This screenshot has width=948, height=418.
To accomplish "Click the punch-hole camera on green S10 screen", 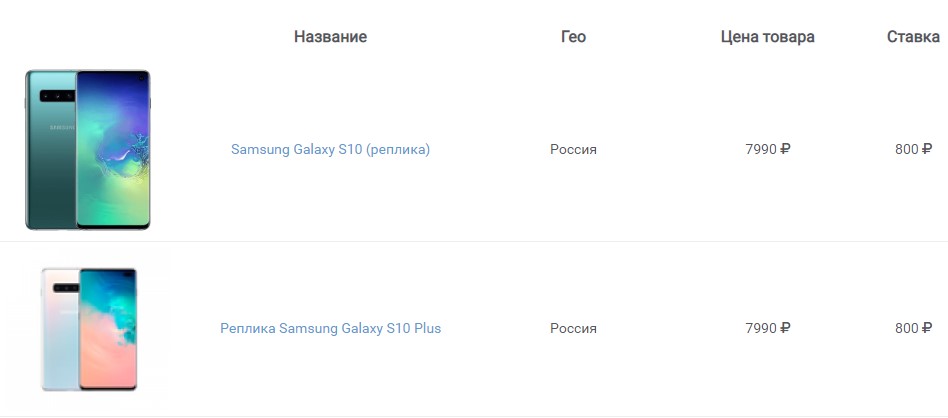I will (x=141, y=78).
